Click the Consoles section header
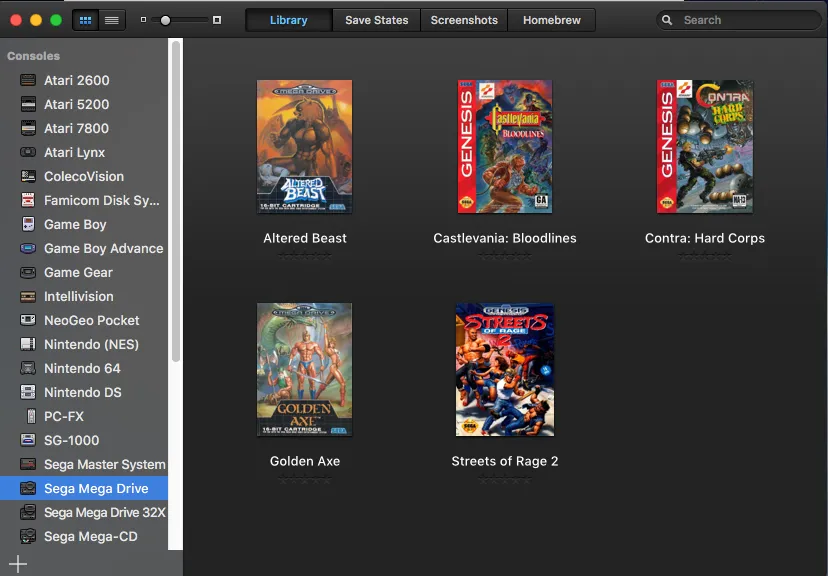 pos(33,56)
